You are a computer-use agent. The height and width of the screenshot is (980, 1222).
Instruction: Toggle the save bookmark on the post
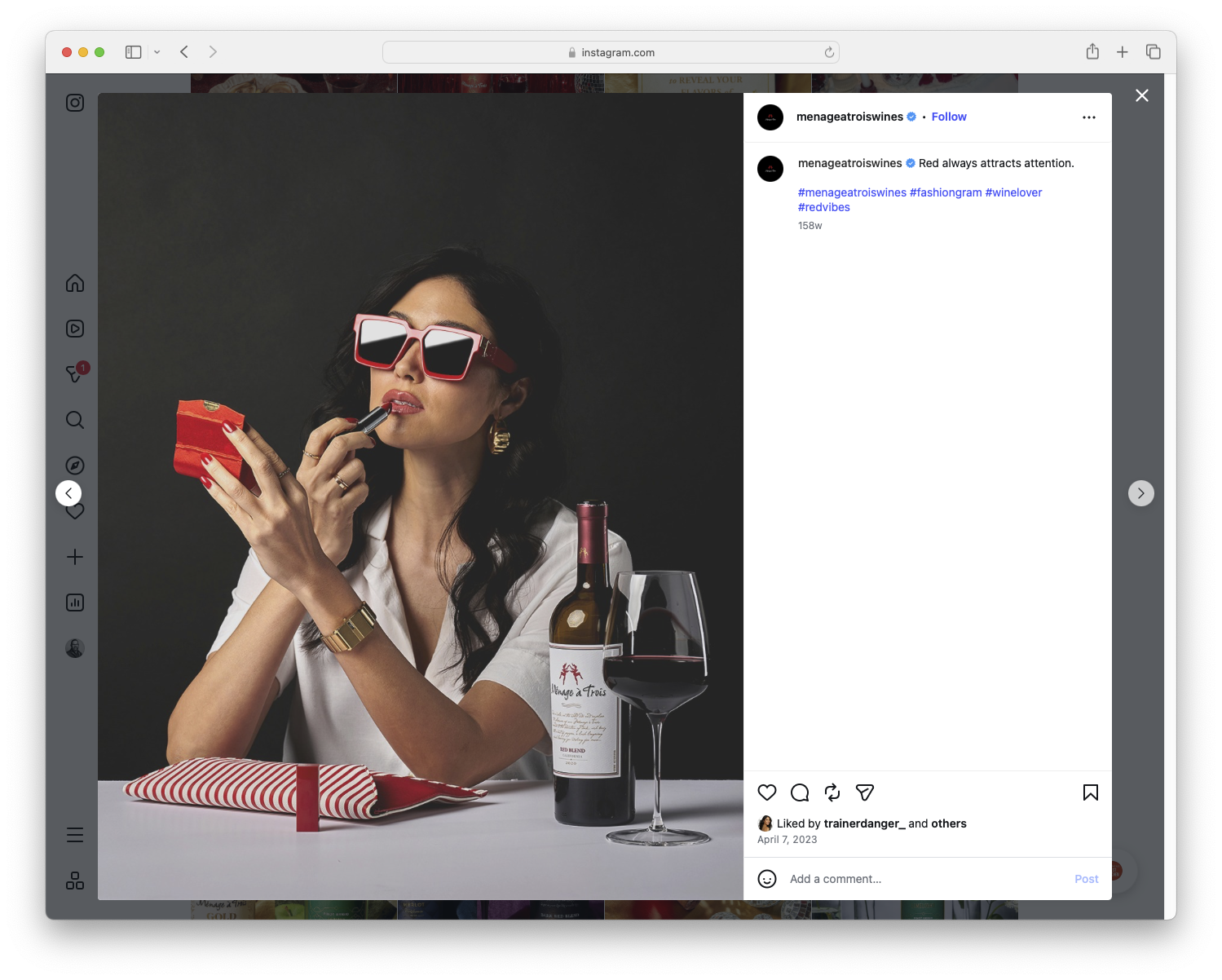pos(1090,792)
